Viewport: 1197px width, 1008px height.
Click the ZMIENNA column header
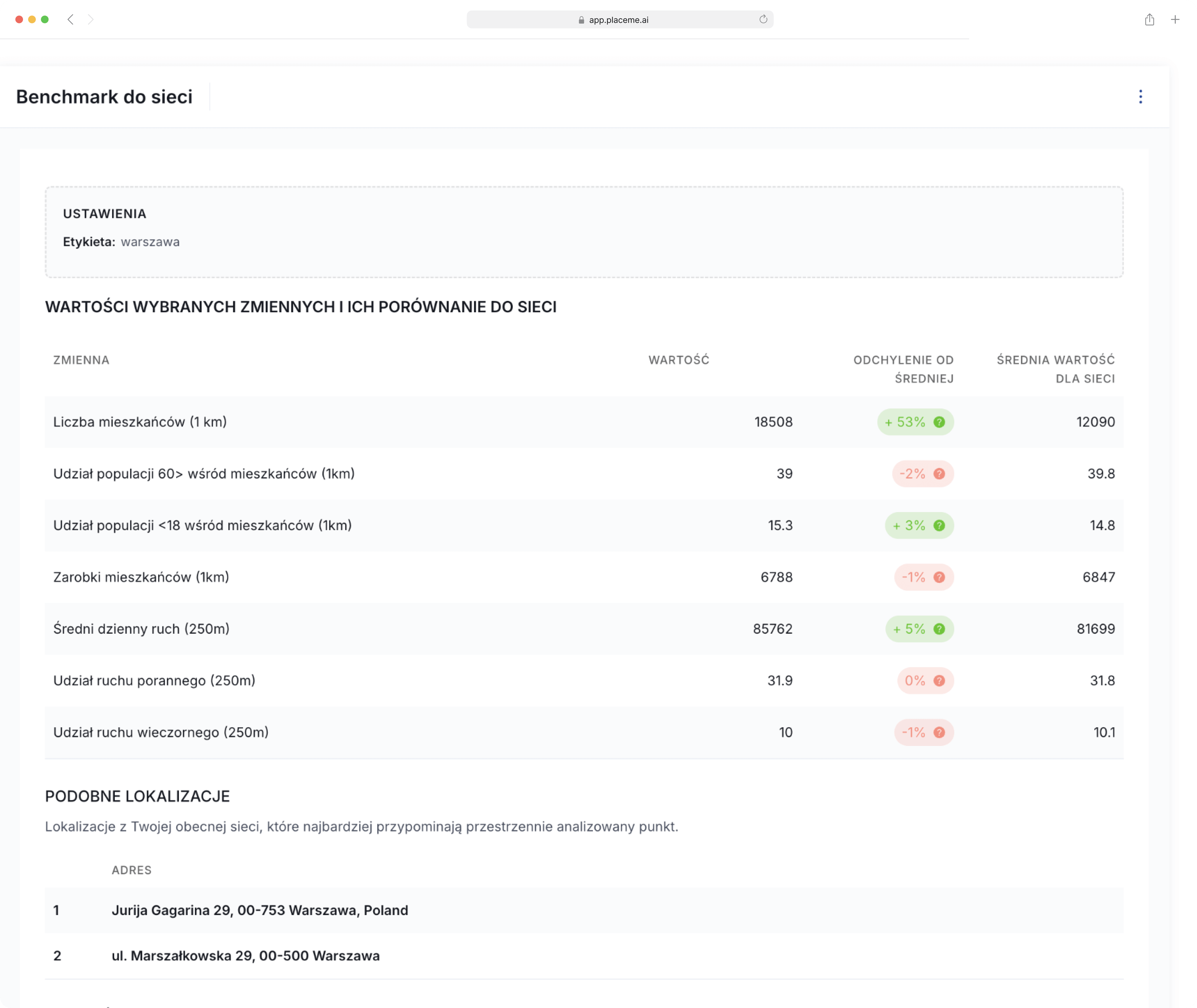pos(81,360)
